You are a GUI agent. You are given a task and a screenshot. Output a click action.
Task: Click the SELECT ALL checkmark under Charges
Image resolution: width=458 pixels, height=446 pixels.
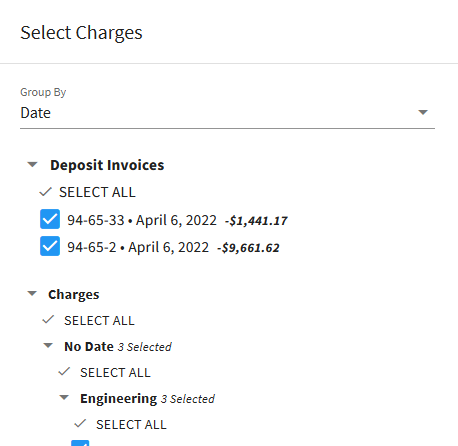(x=48, y=320)
